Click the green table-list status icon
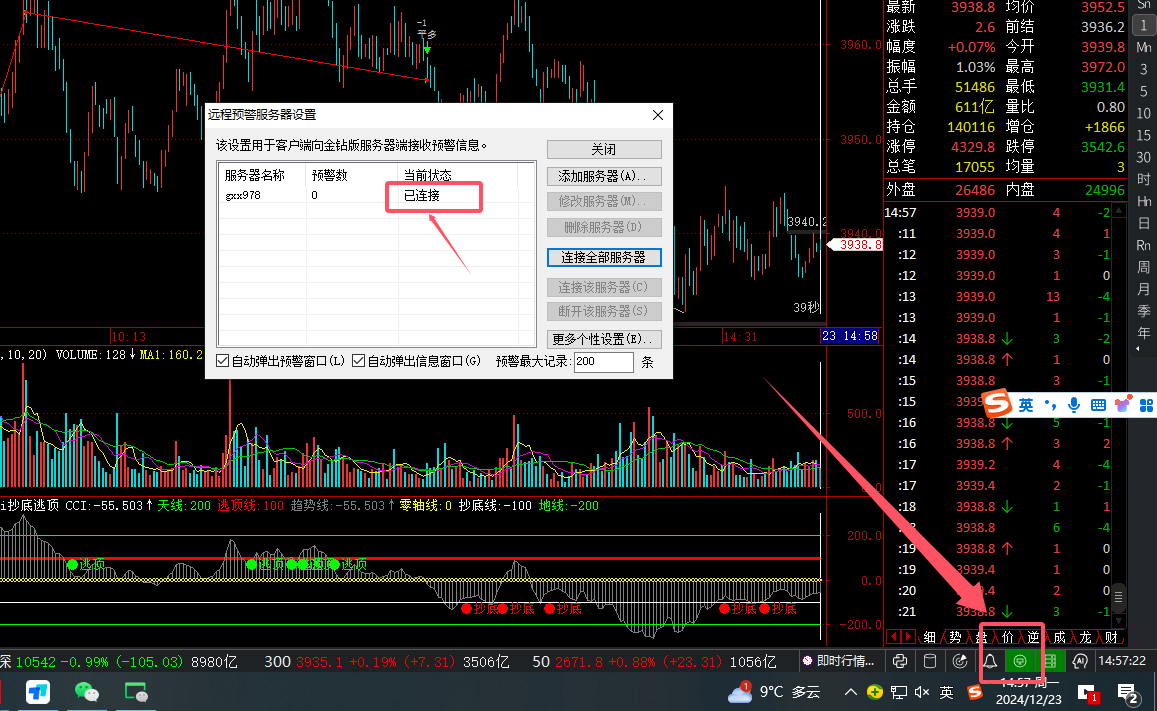 (x=1050, y=662)
